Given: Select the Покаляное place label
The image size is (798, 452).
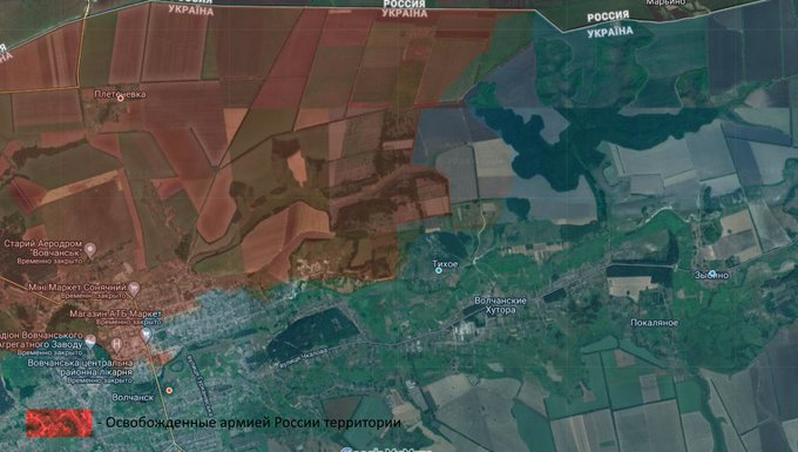Looking at the screenshot, I should coord(655,323).
